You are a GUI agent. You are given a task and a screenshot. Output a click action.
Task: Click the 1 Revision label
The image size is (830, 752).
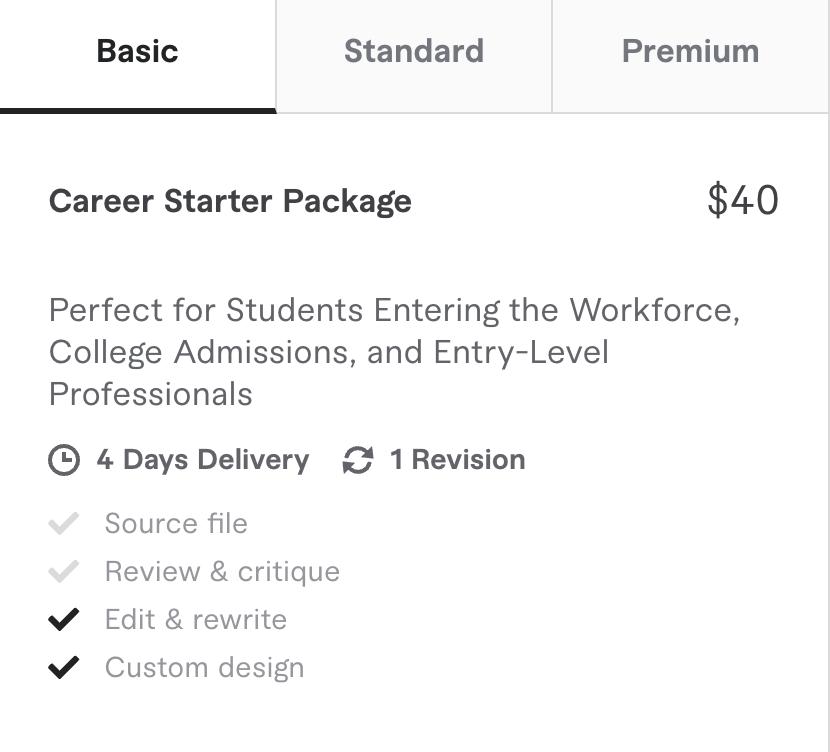[x=457, y=460]
